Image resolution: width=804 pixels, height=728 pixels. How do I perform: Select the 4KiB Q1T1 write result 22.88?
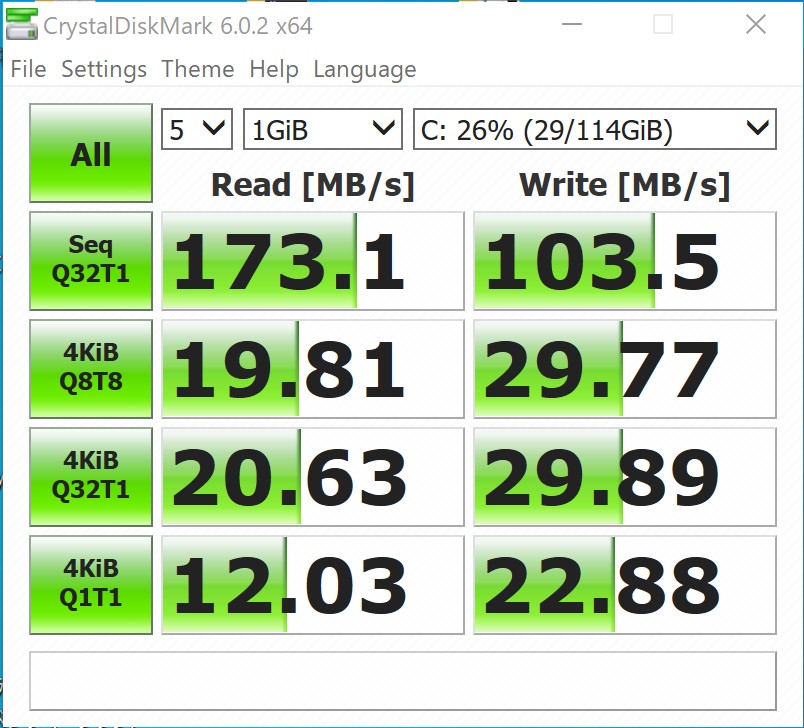pyautogui.click(x=625, y=585)
